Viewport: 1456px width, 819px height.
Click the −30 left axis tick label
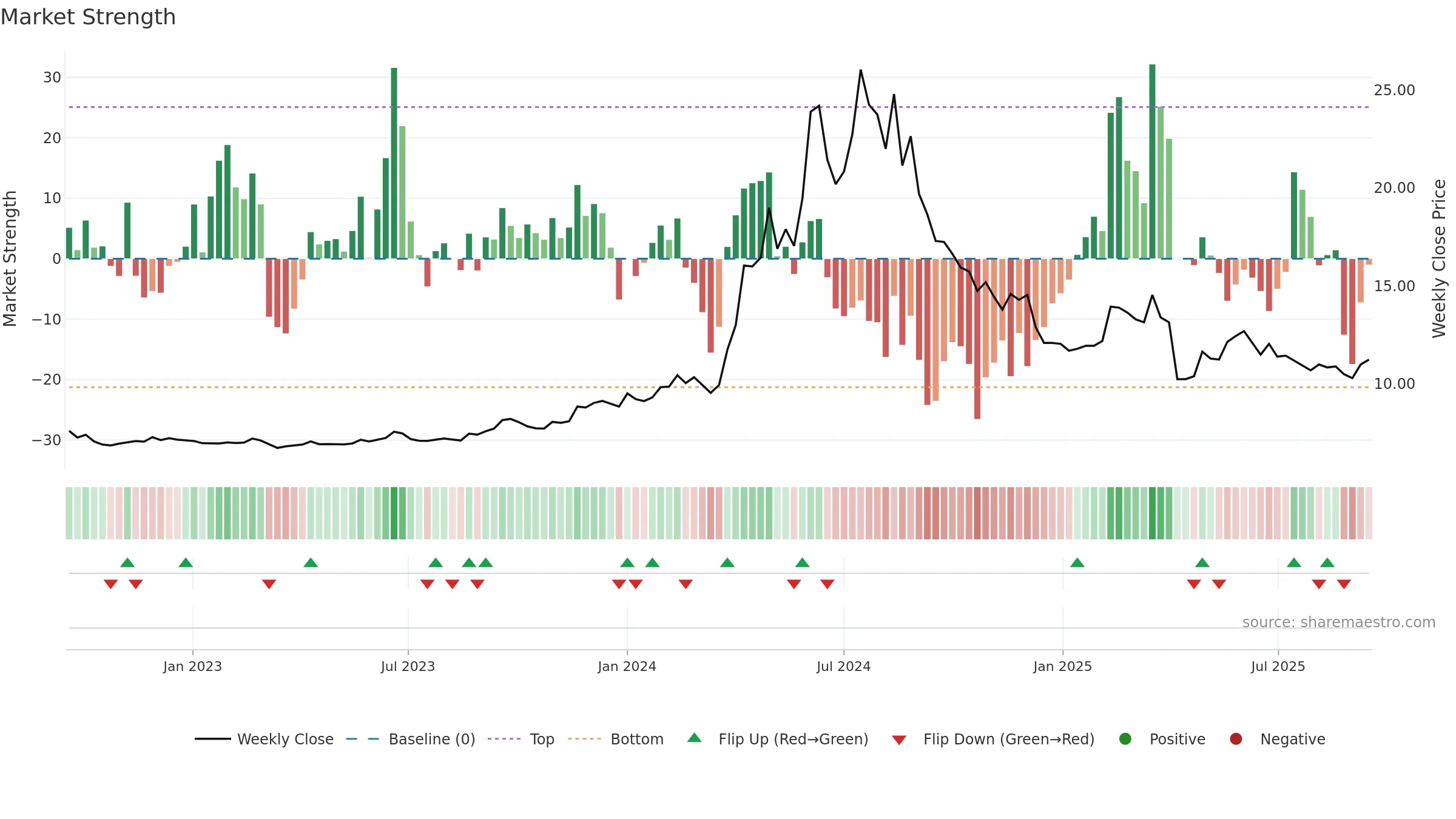pyautogui.click(x=46, y=440)
